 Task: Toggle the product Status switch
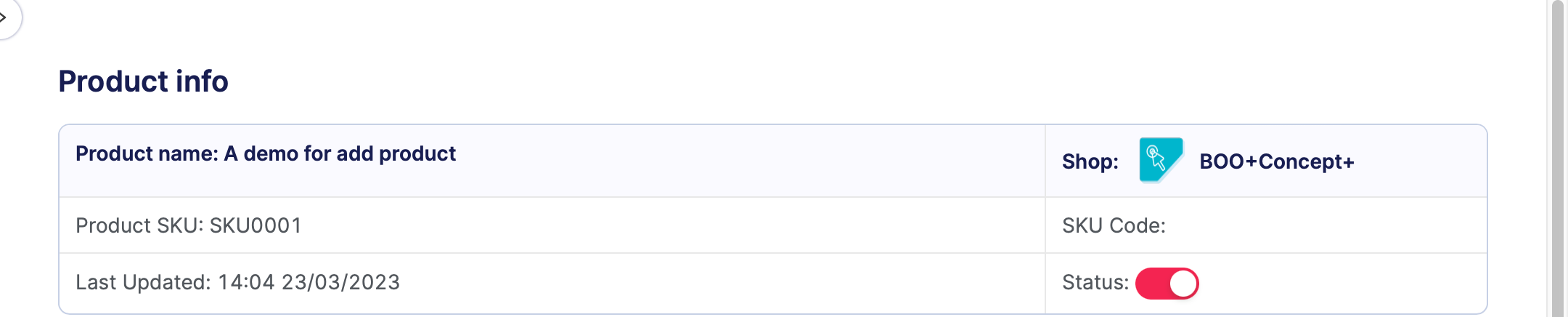click(1167, 284)
